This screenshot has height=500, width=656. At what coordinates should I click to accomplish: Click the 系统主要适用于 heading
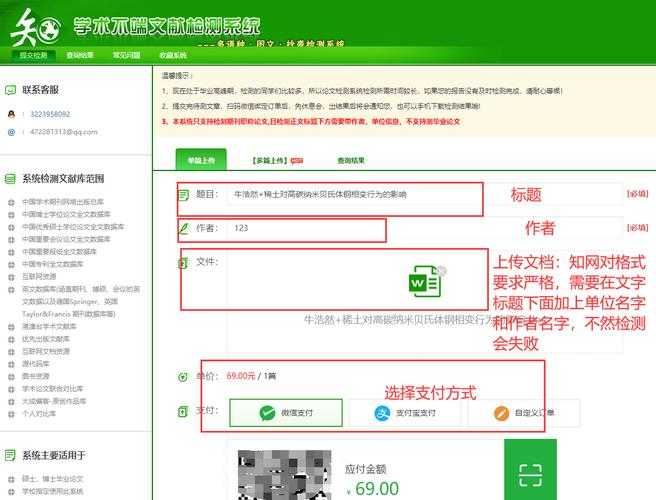54,455
